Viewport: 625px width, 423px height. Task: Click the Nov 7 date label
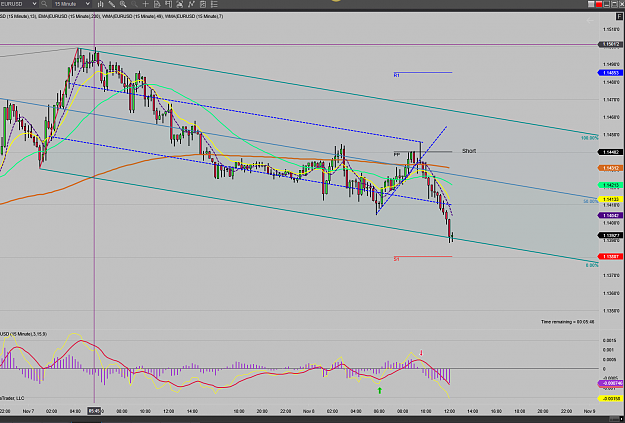click(28, 411)
